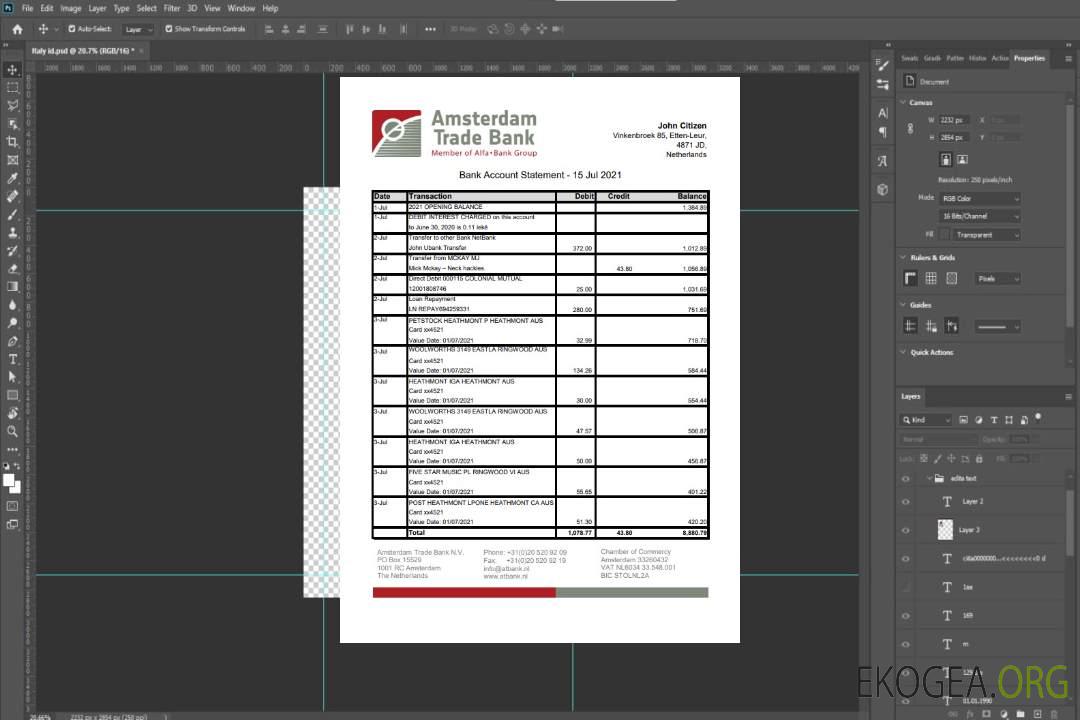
Task: Switch to the Layers panel tab
Action: pos(911,396)
